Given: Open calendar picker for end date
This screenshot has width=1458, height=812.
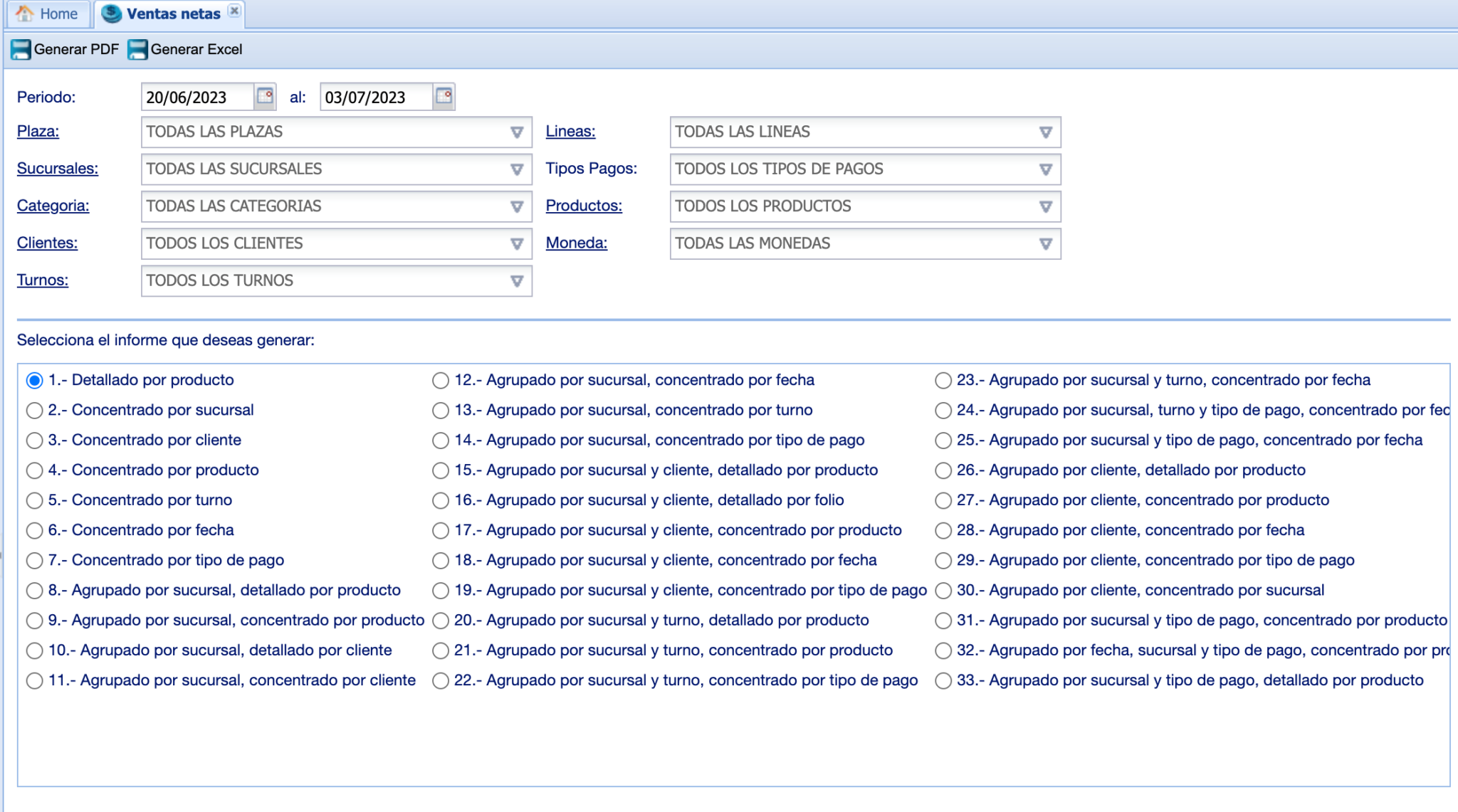Looking at the screenshot, I should coord(444,96).
